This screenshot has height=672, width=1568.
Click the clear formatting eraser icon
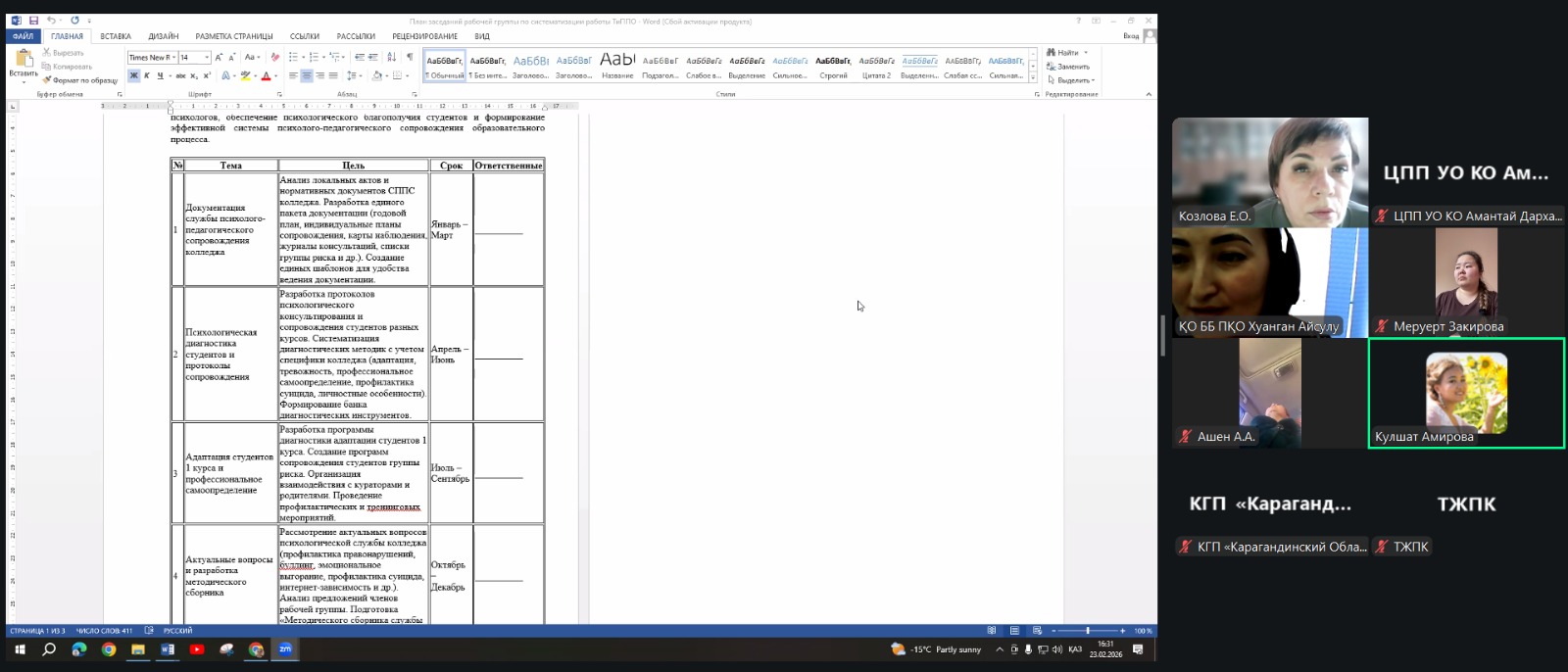[275, 58]
